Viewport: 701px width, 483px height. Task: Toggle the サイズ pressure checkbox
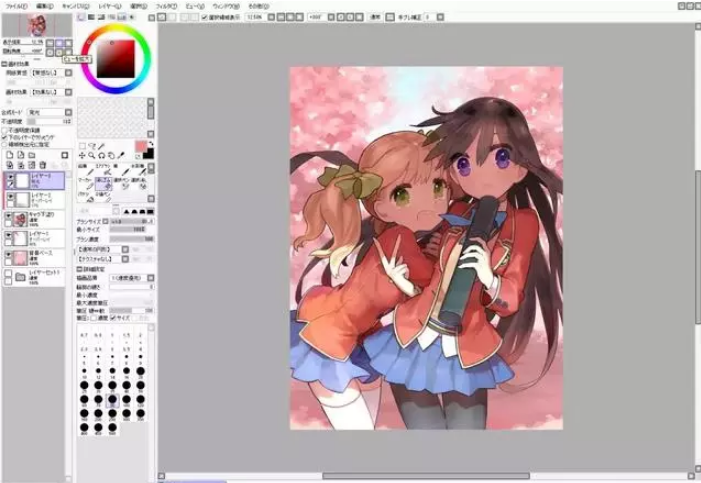pyautogui.click(x=114, y=318)
